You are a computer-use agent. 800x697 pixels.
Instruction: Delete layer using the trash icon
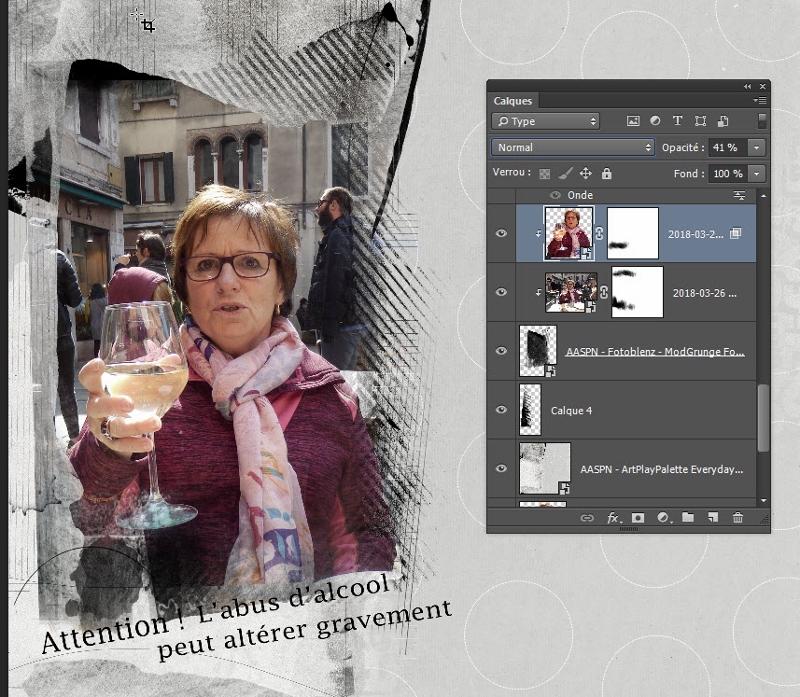click(738, 518)
